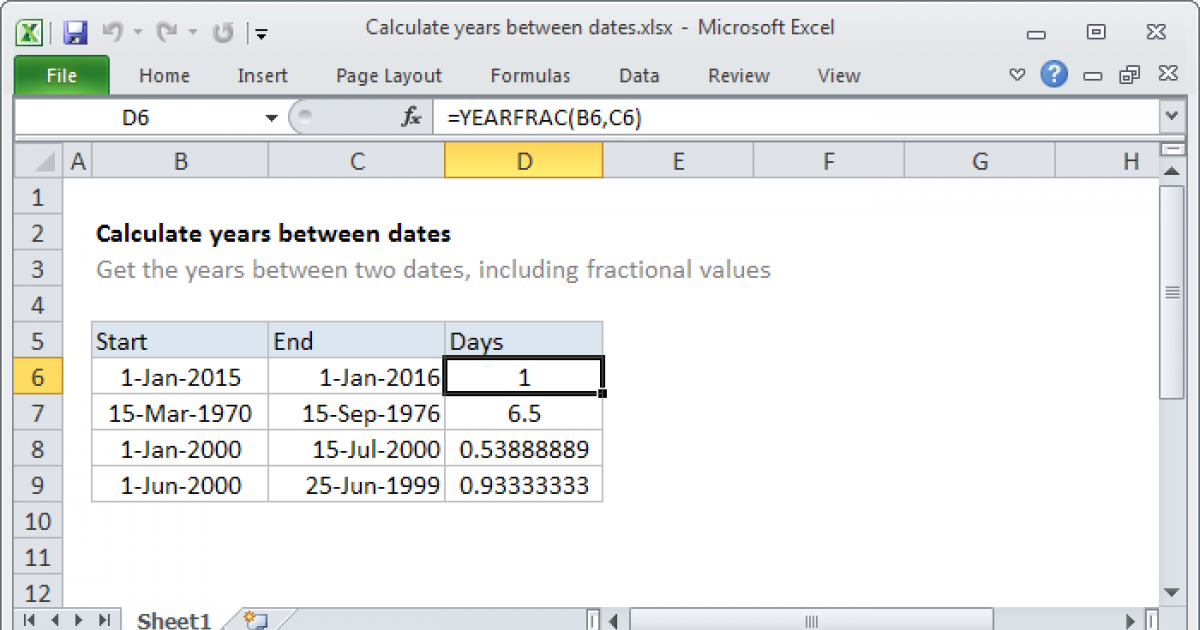Switch to the Data ribbon tab
Image resolution: width=1200 pixels, height=630 pixels.
[x=638, y=75]
